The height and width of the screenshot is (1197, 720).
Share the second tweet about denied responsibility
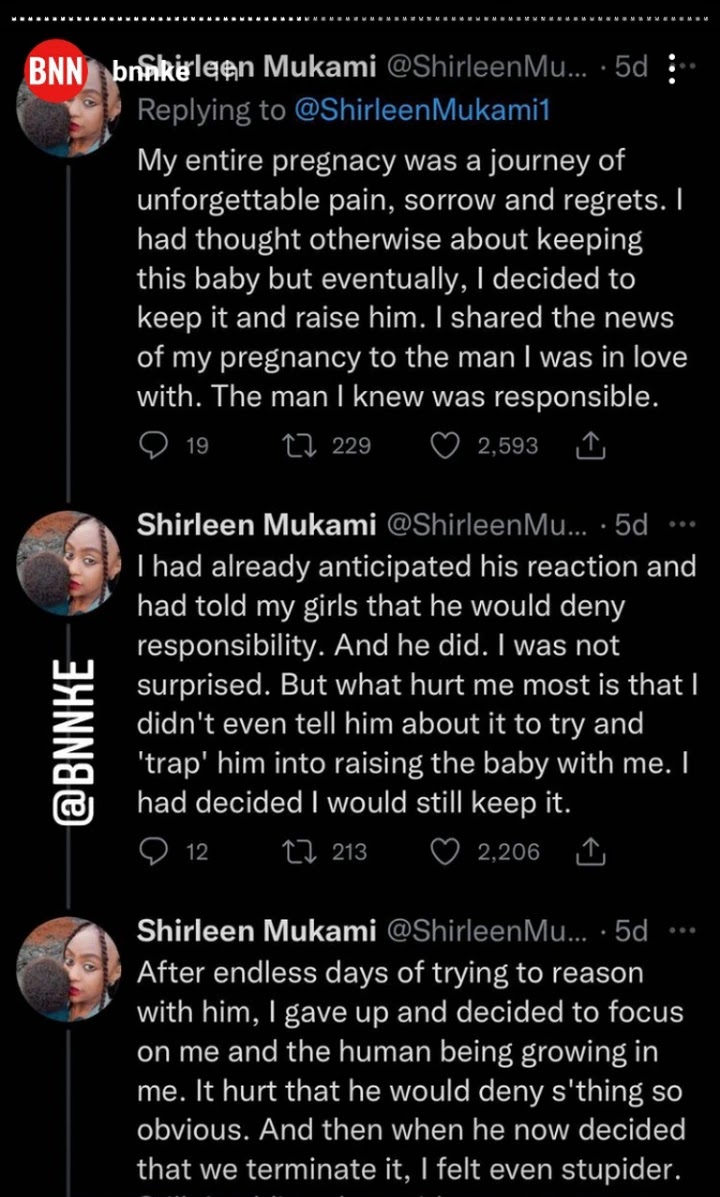tap(591, 852)
